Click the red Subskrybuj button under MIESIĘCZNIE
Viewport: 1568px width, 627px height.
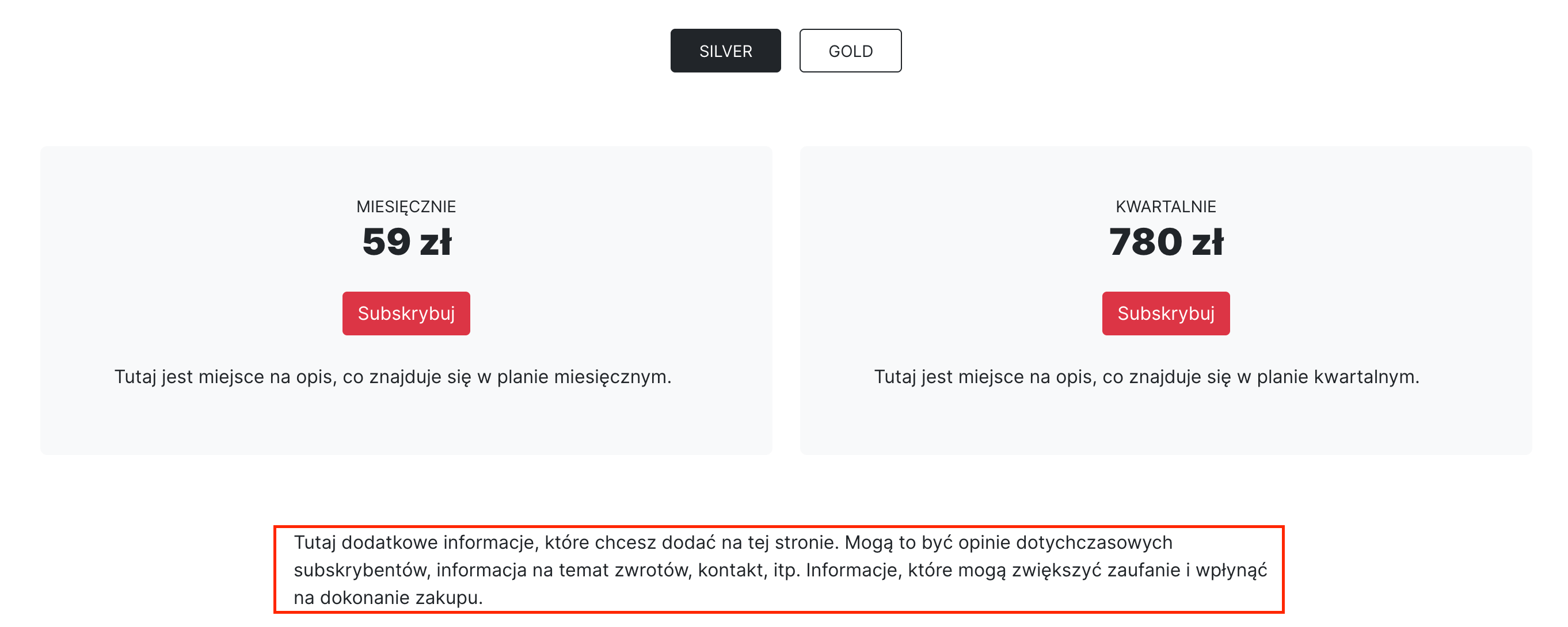point(406,313)
